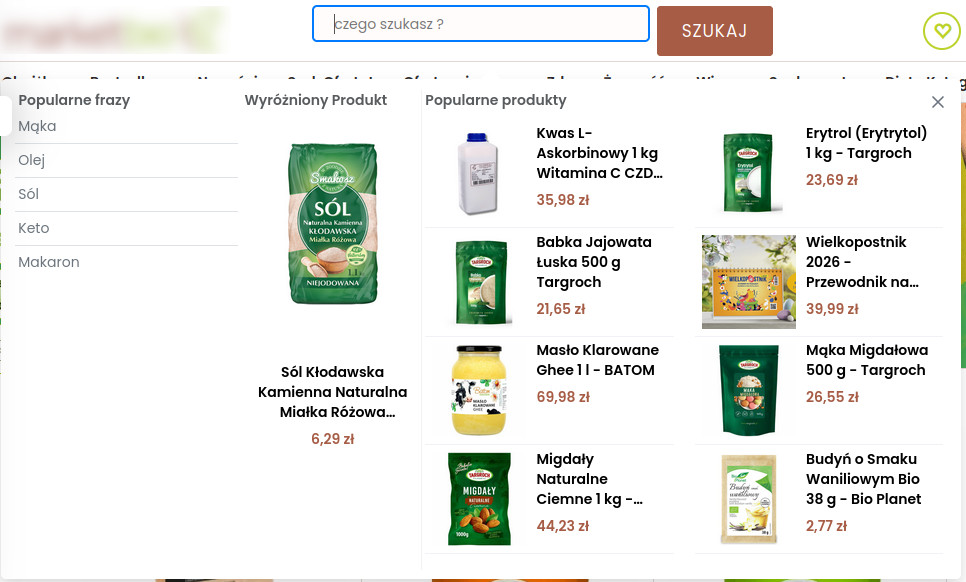Click Mąka Migdałowa 500 g package image
This screenshot has width=966, height=582.
point(749,390)
